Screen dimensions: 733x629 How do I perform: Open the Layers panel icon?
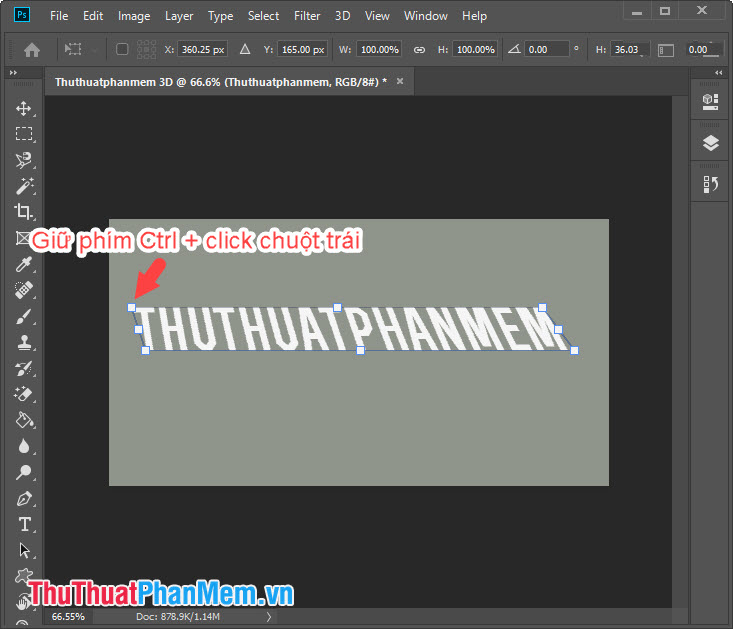click(x=711, y=143)
